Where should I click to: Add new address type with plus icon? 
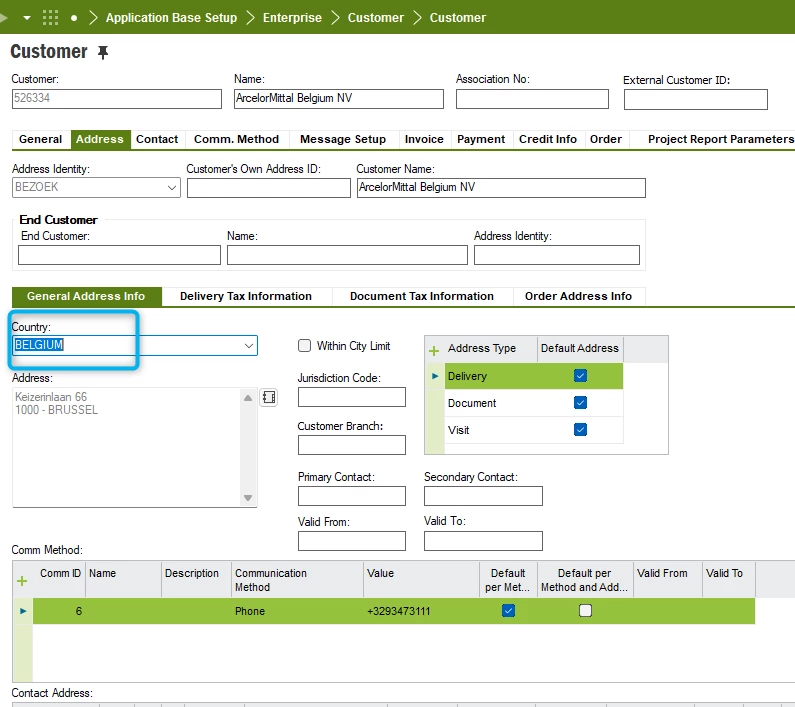point(434,351)
